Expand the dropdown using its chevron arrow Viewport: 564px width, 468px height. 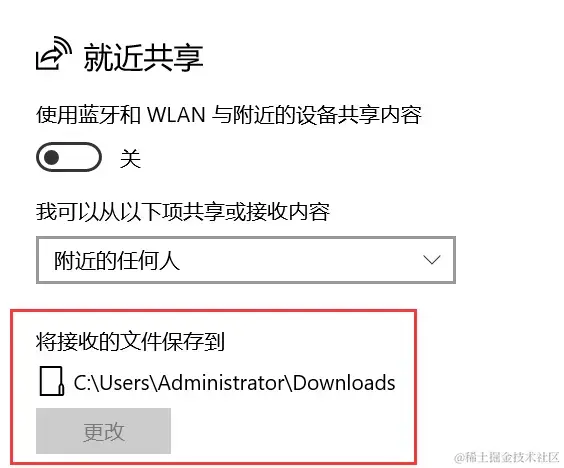432,260
